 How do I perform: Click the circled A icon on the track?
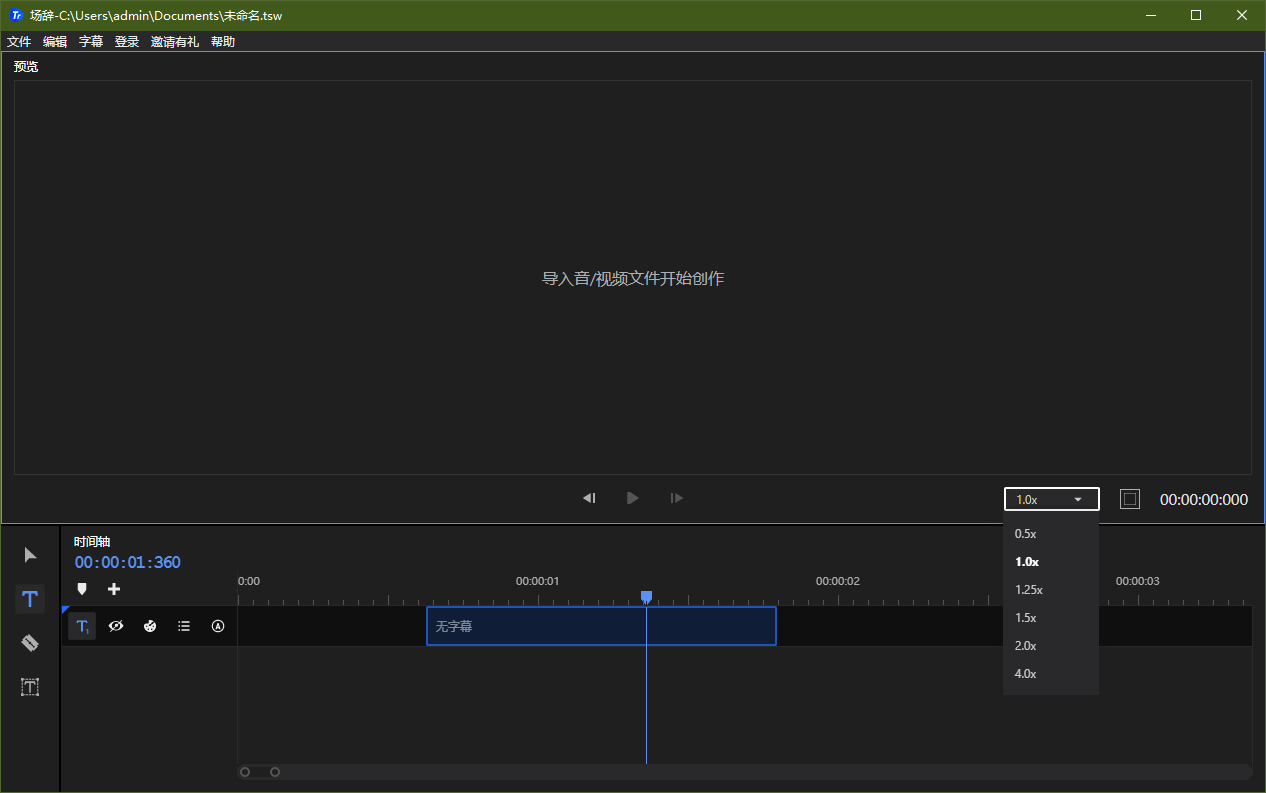(x=217, y=626)
